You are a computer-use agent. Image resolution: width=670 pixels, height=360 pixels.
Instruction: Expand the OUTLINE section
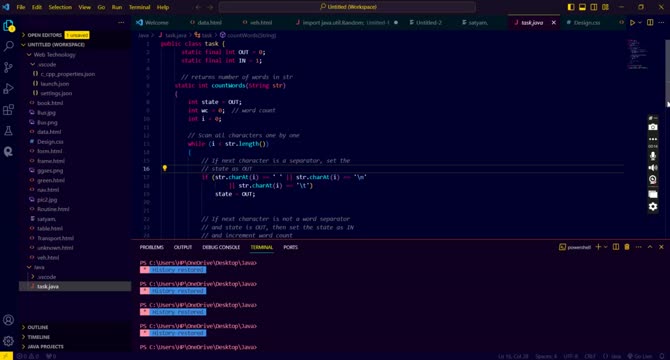click(x=38, y=327)
